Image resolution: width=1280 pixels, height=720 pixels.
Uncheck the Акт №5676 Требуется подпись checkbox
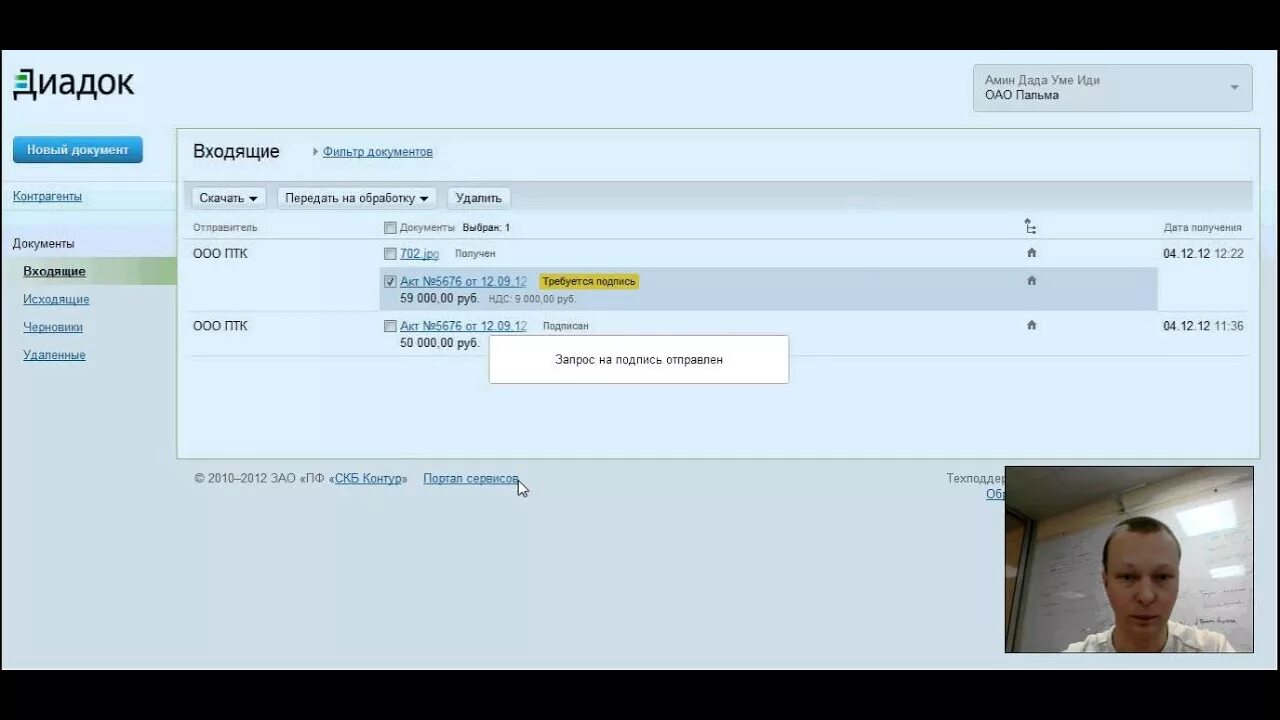390,282
